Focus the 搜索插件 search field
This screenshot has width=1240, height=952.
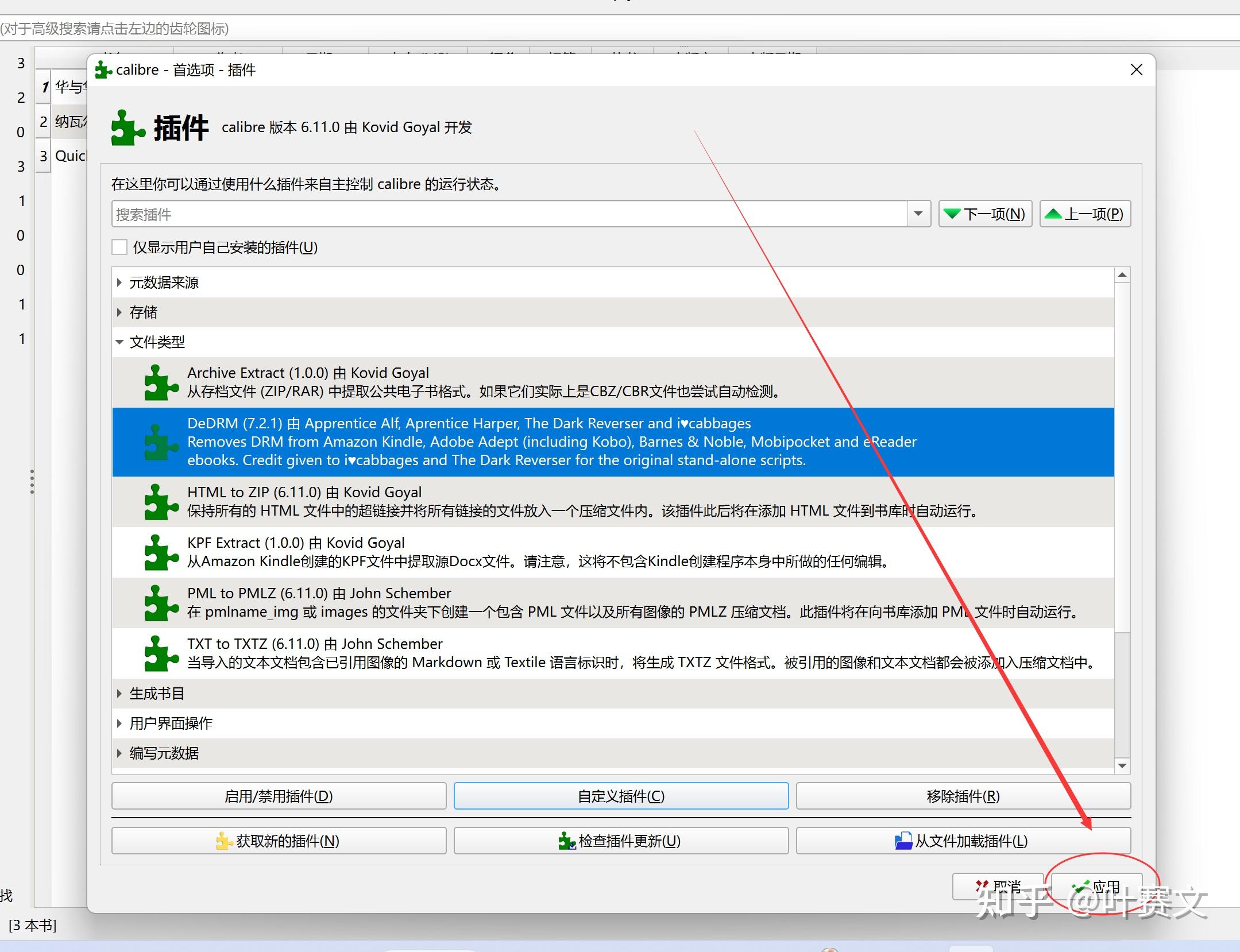508,214
